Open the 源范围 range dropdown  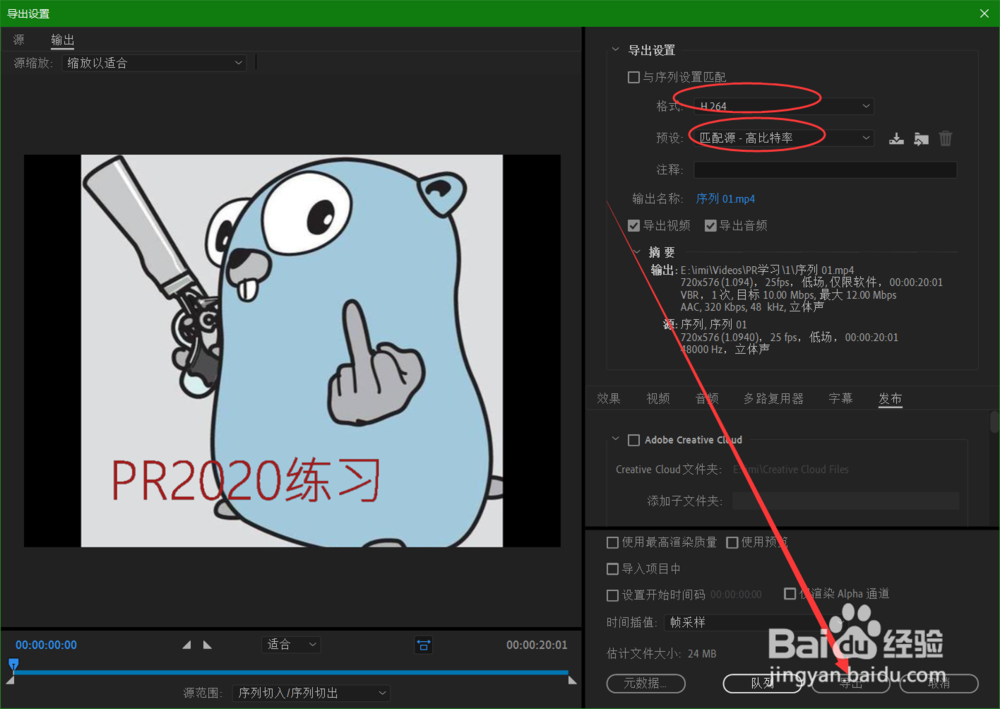point(311,693)
